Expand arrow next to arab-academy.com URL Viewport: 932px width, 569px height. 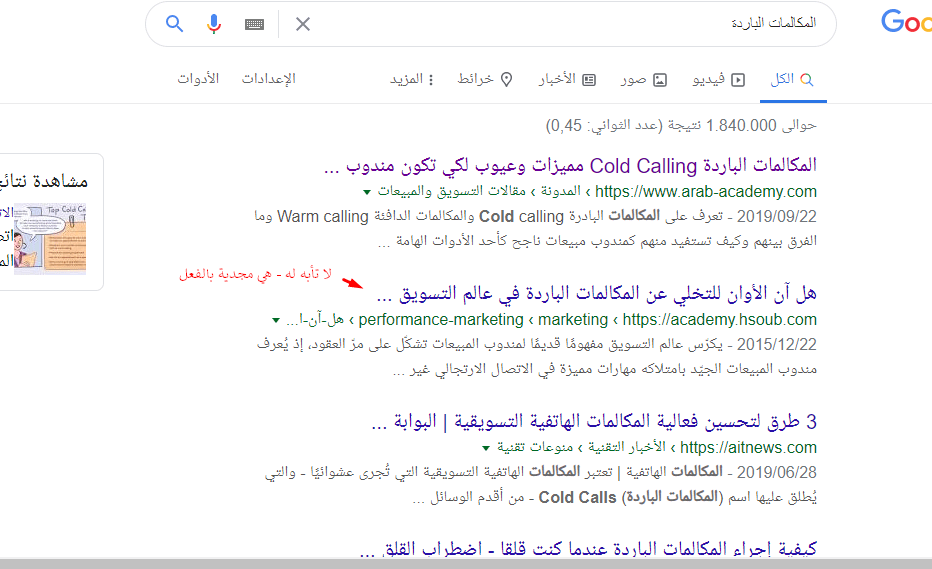click(367, 192)
